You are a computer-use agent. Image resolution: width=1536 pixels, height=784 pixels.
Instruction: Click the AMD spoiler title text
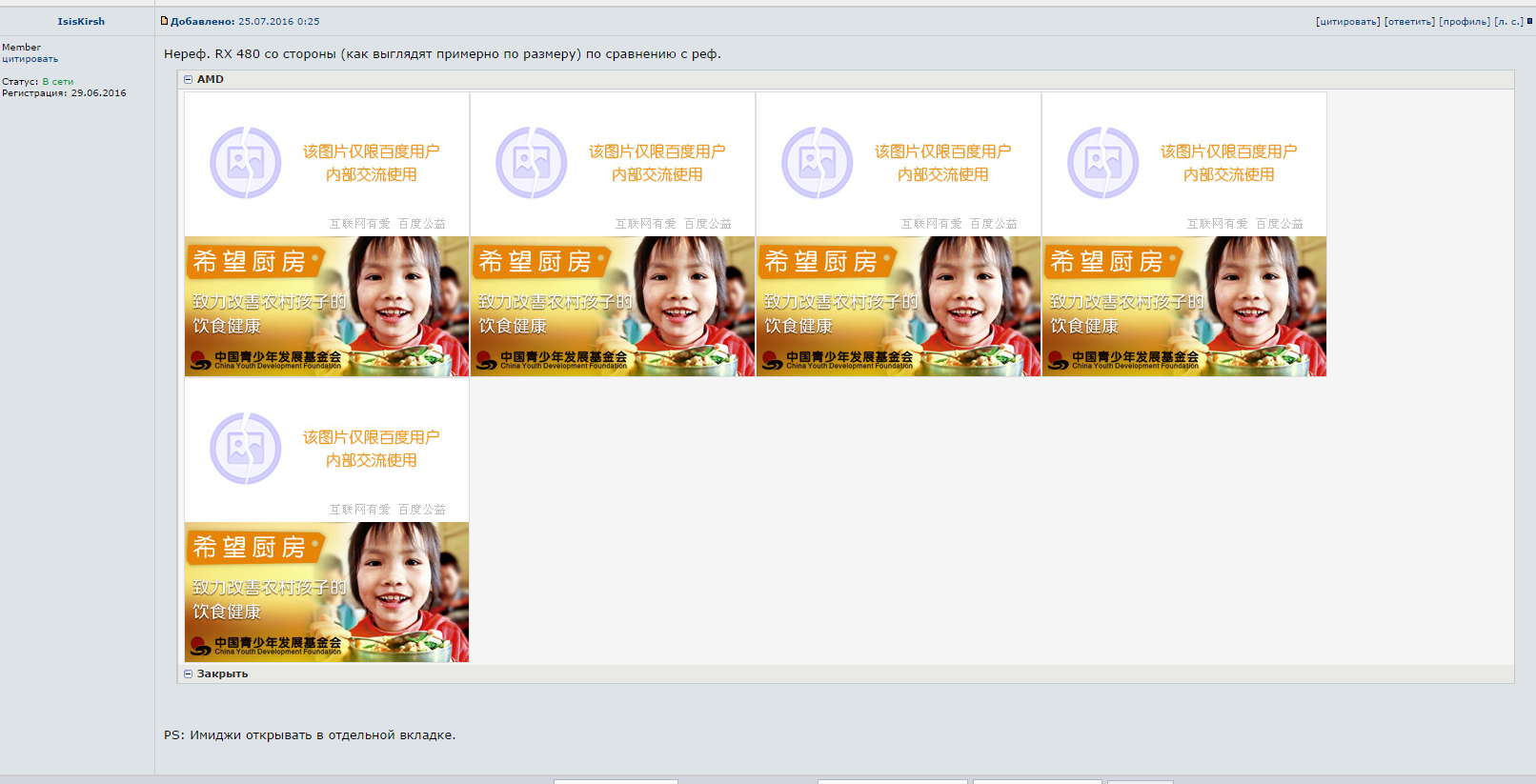(x=211, y=80)
